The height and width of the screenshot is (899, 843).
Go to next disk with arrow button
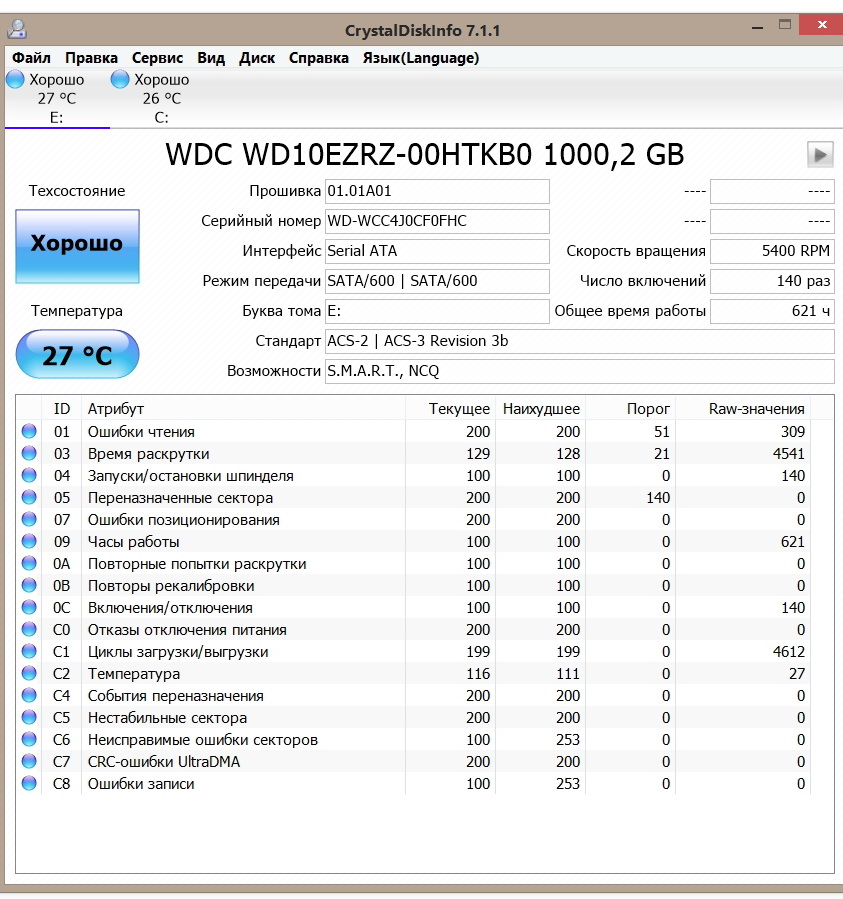tap(820, 154)
